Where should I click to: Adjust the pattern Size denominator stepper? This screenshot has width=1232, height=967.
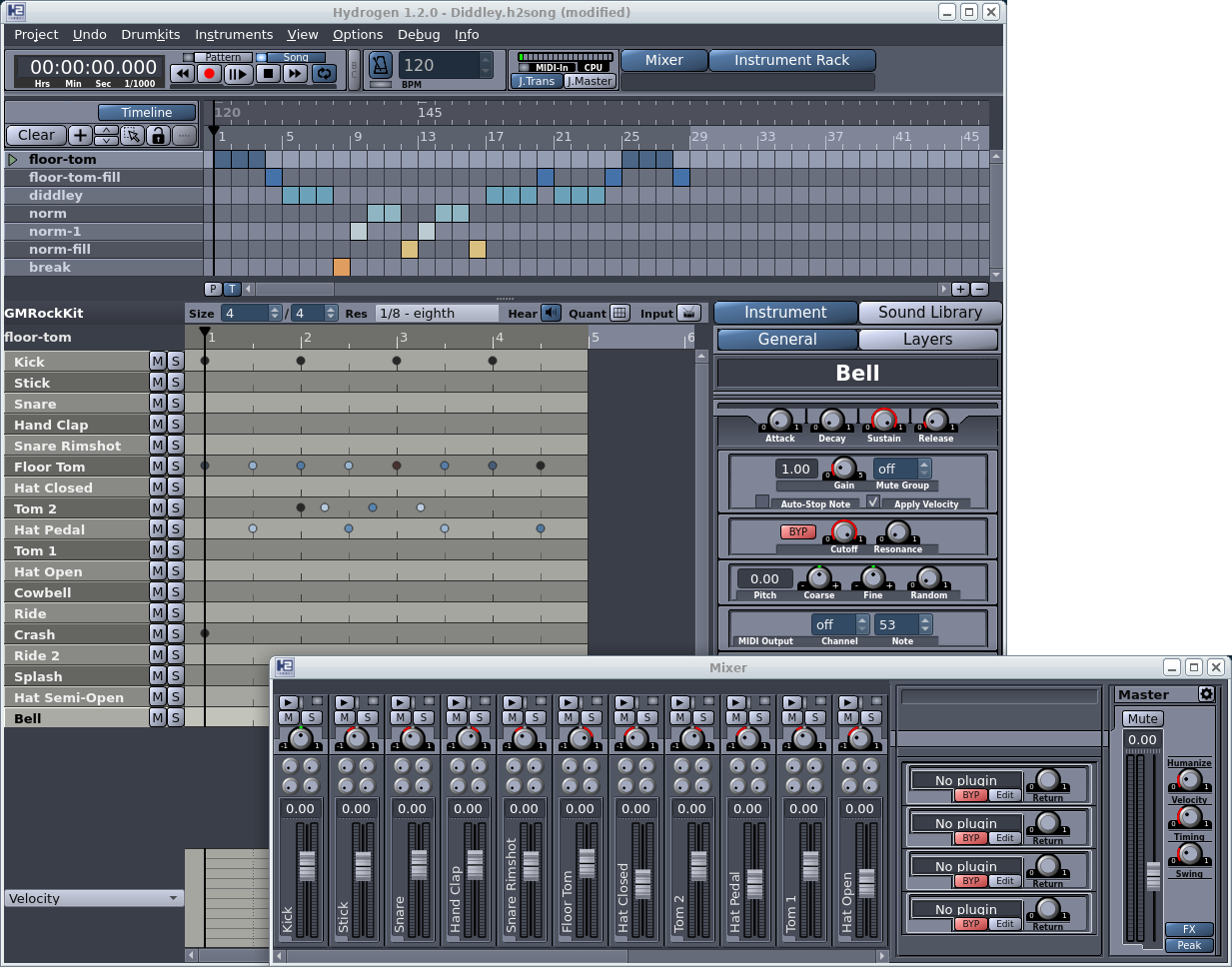point(331,313)
